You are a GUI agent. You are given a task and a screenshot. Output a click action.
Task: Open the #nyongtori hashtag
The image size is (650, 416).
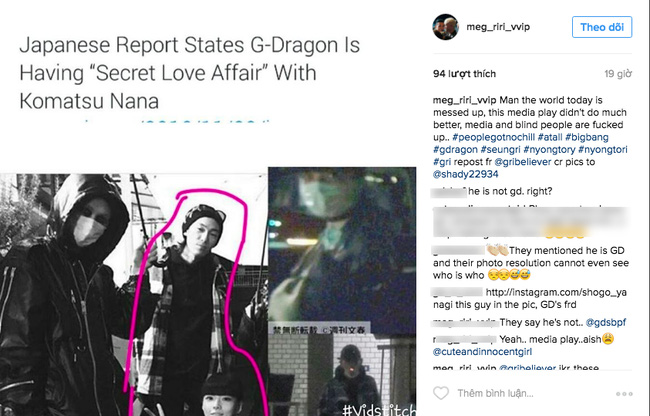(603, 150)
